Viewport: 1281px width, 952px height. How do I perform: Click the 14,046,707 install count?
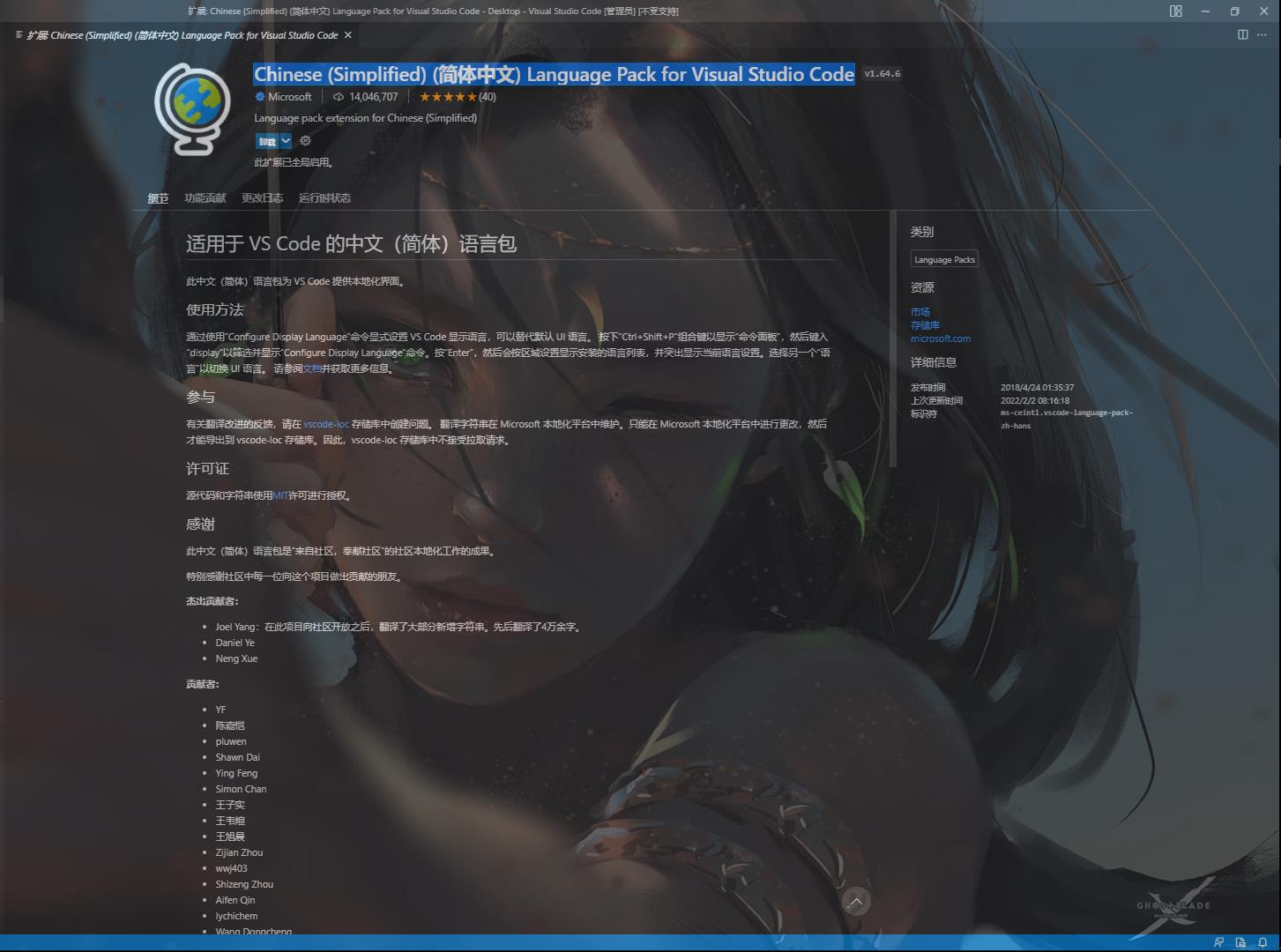pyautogui.click(x=373, y=97)
